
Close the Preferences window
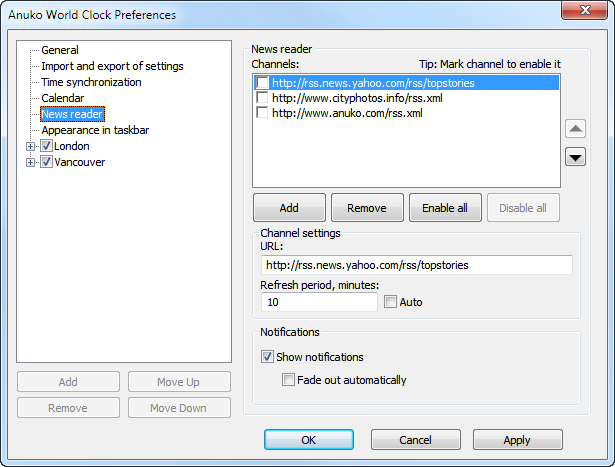click(x=589, y=13)
